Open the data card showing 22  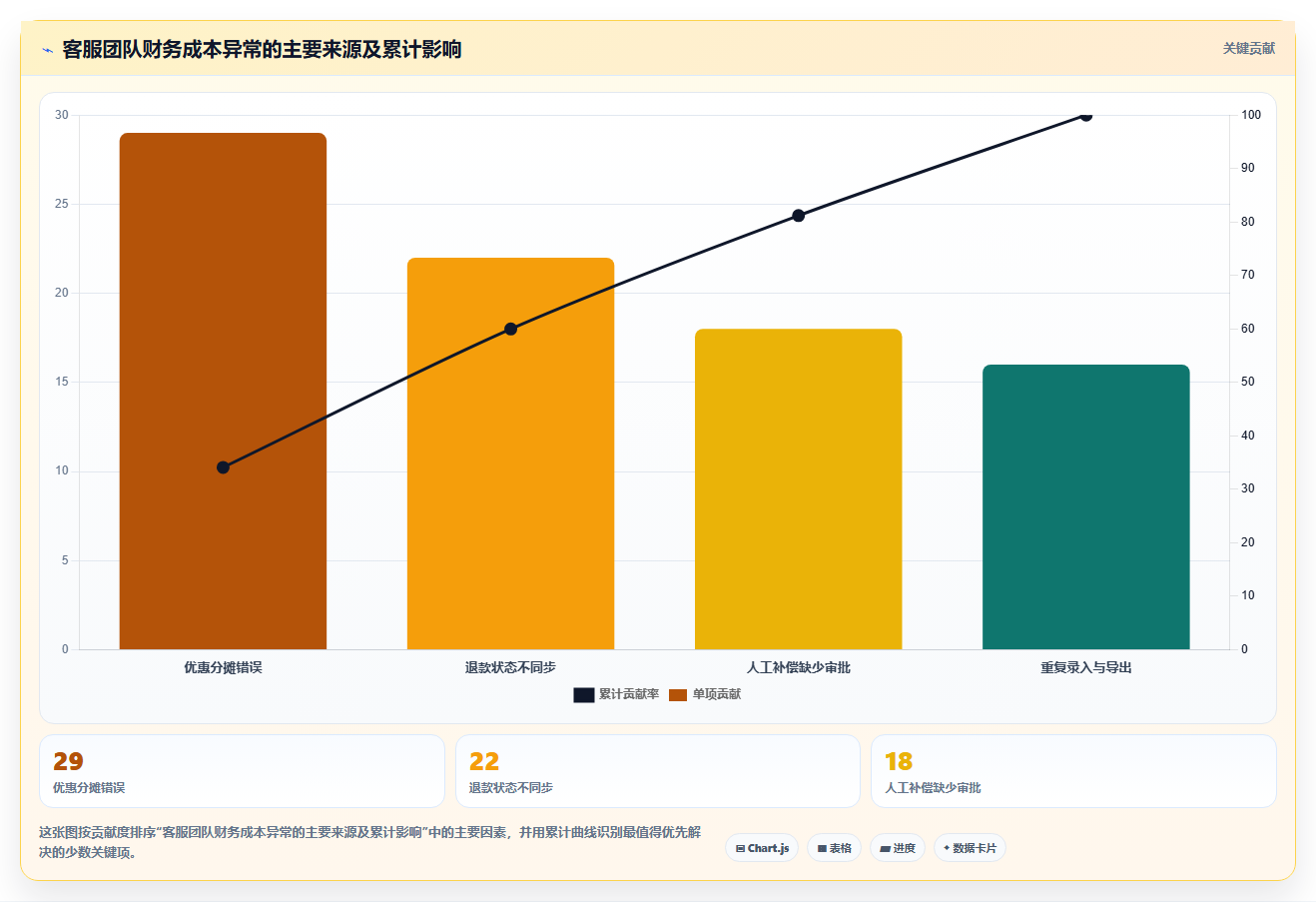coord(658,771)
